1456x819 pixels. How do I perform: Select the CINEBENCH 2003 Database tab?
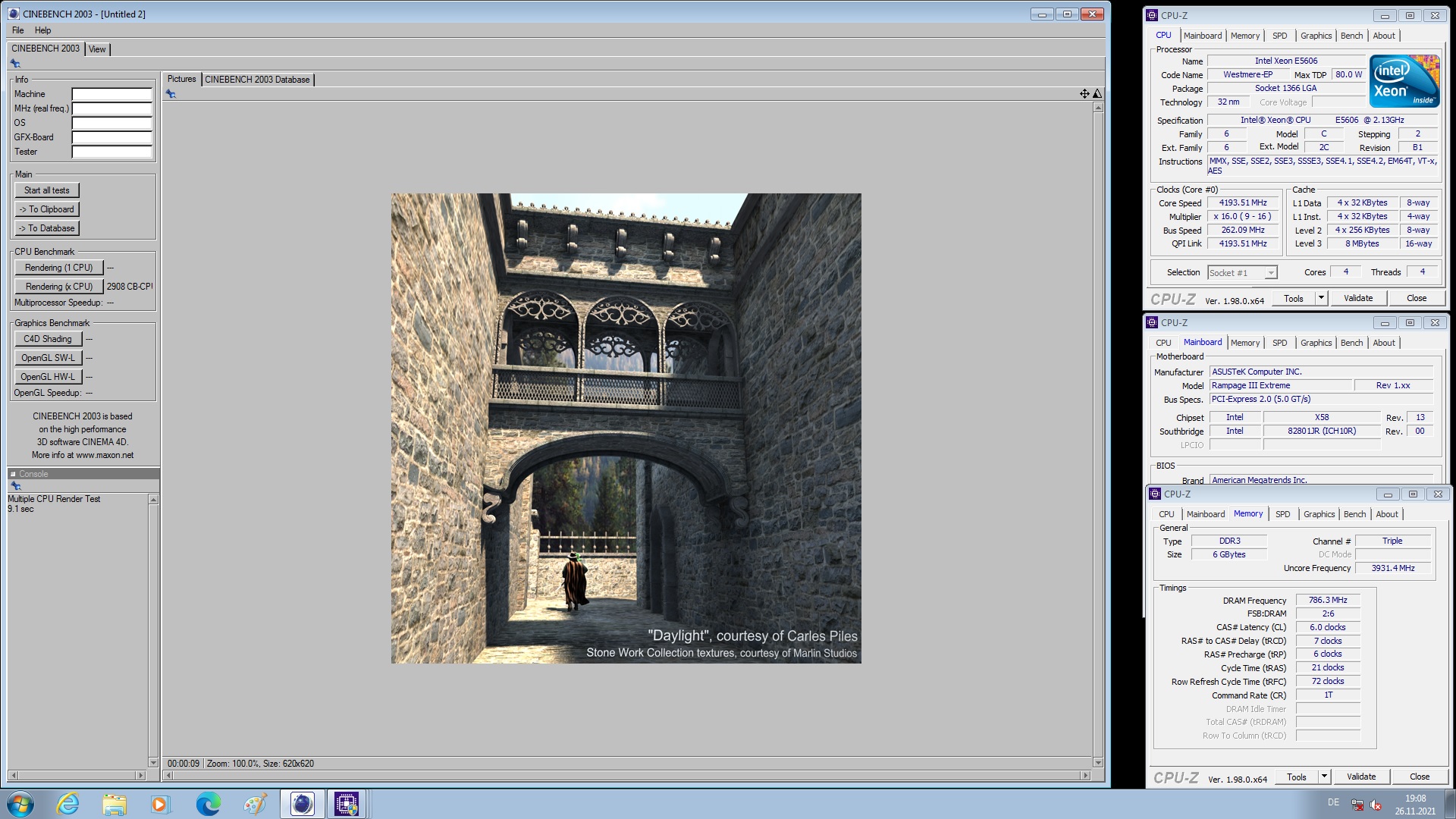pyautogui.click(x=257, y=80)
